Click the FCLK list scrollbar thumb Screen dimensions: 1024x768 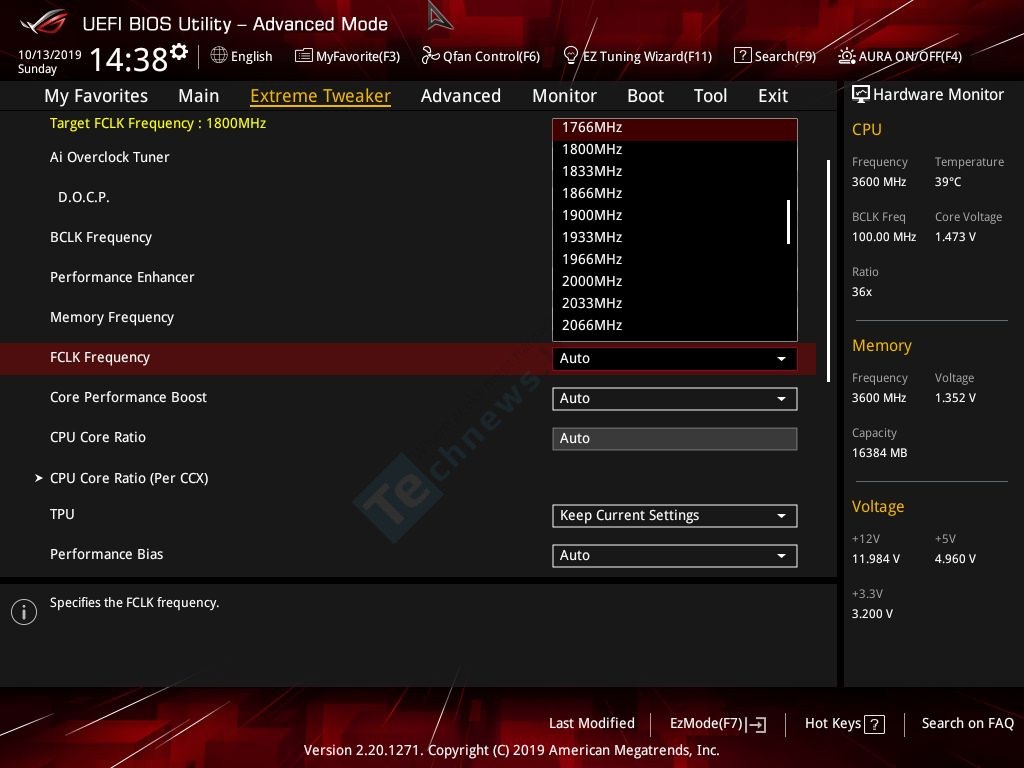[789, 222]
